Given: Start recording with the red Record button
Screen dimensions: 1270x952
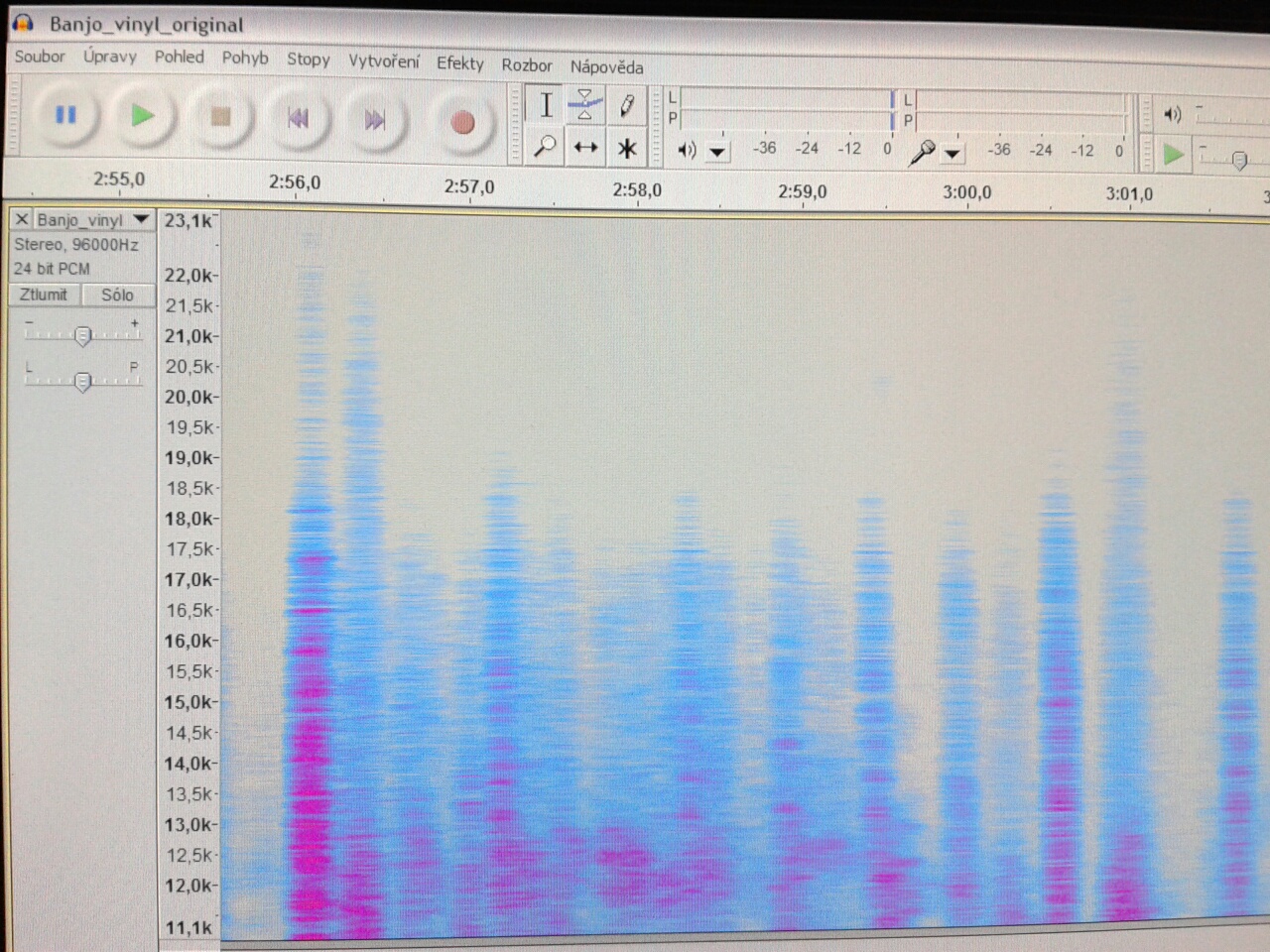Looking at the screenshot, I should click(461, 122).
